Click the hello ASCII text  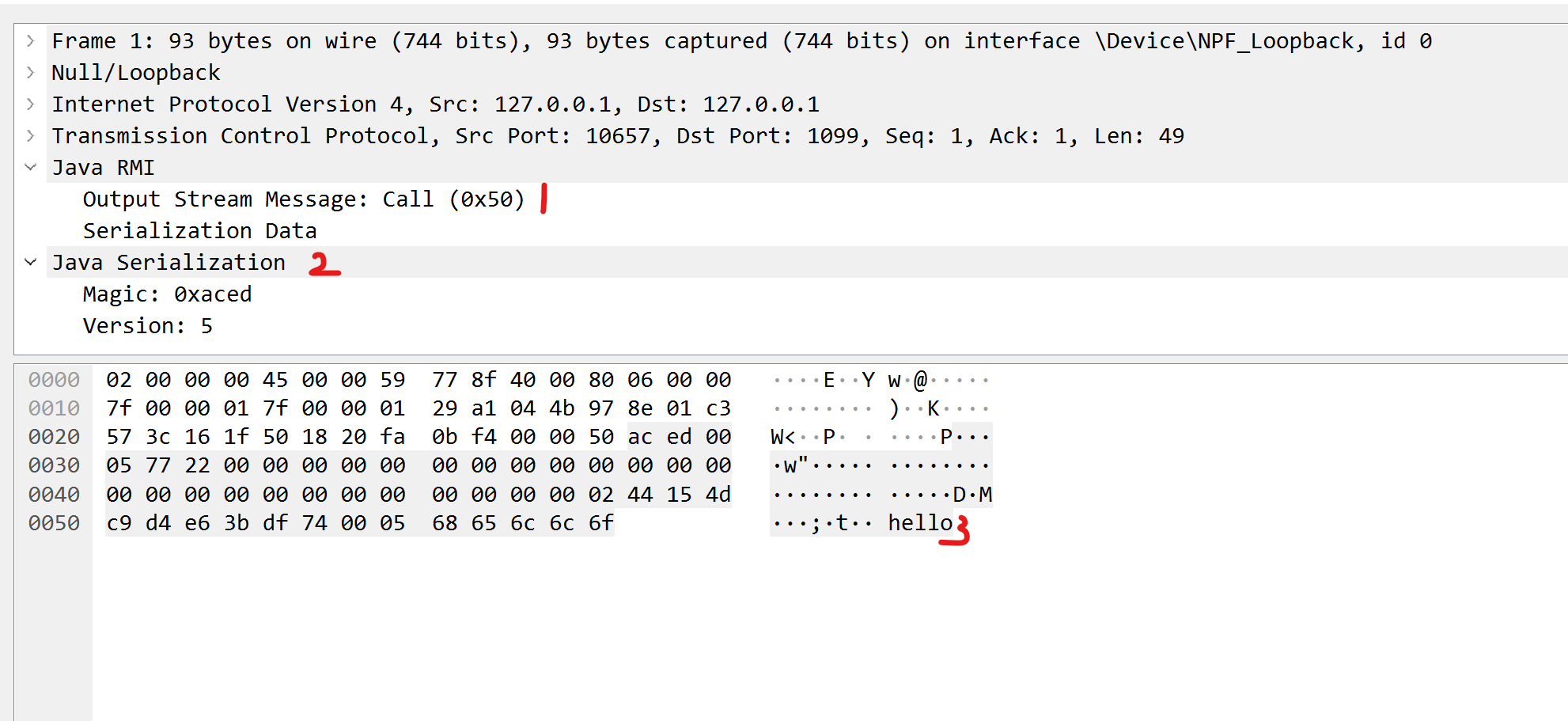pos(919,523)
